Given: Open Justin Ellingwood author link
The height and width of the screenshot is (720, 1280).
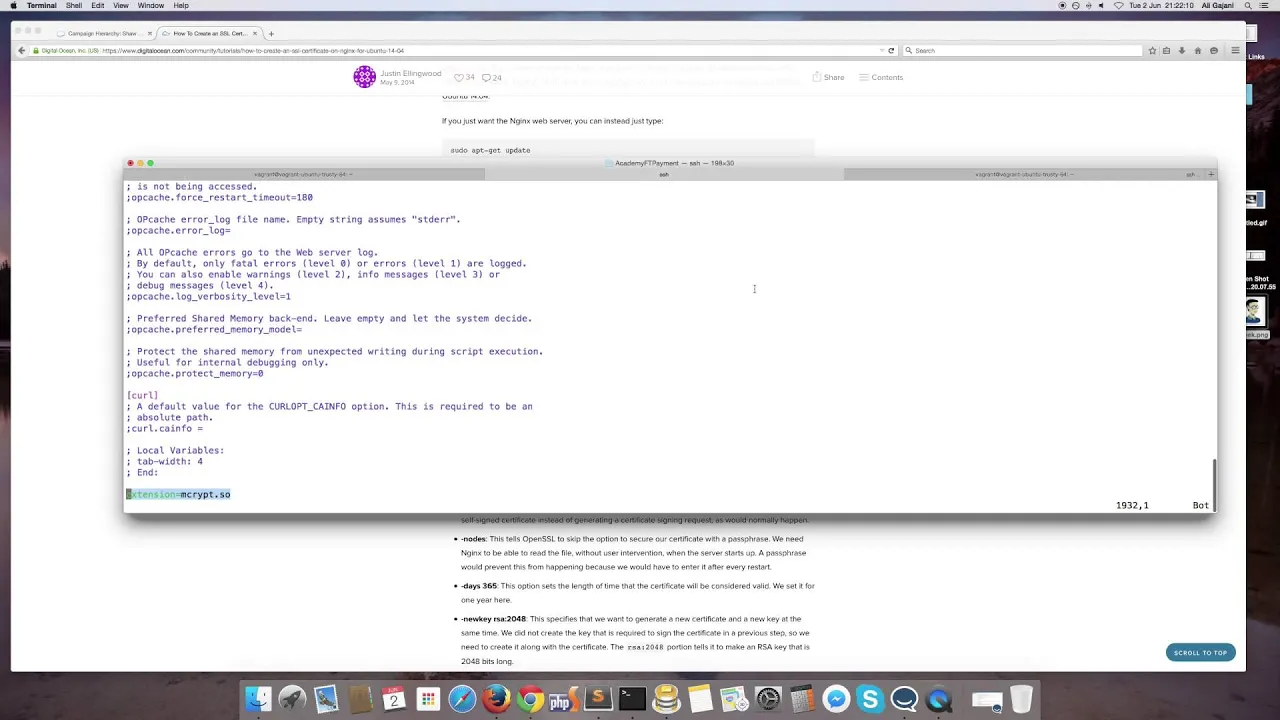Looking at the screenshot, I should click(410, 73).
